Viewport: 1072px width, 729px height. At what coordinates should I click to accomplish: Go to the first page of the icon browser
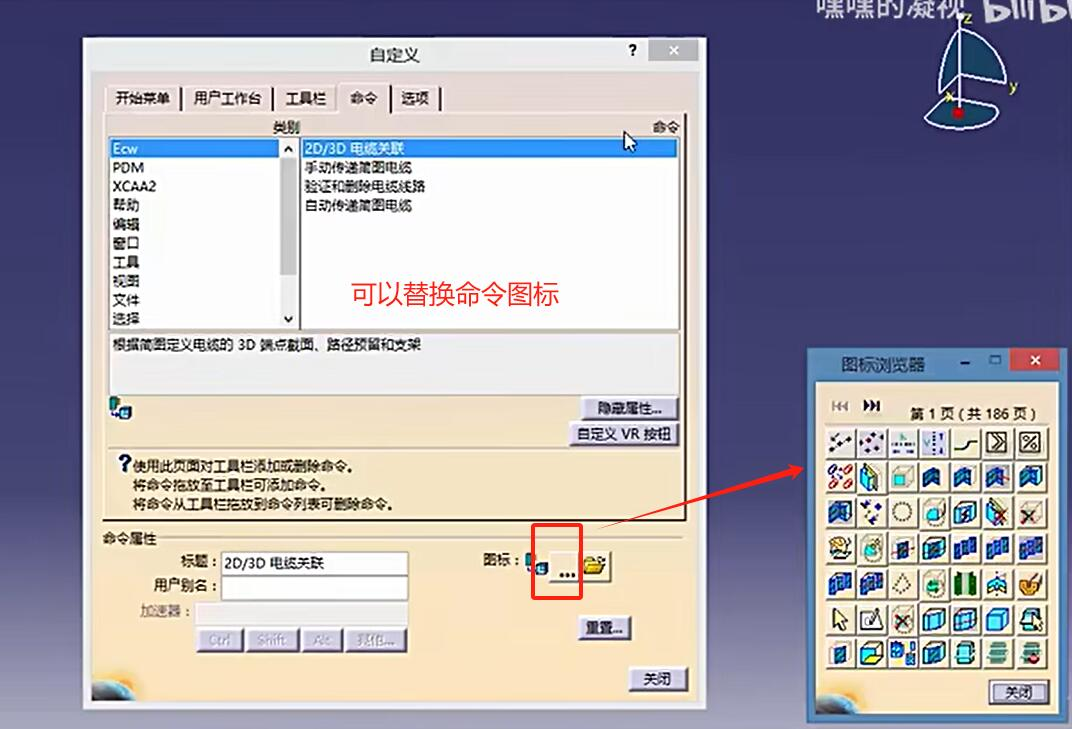pyautogui.click(x=840, y=406)
